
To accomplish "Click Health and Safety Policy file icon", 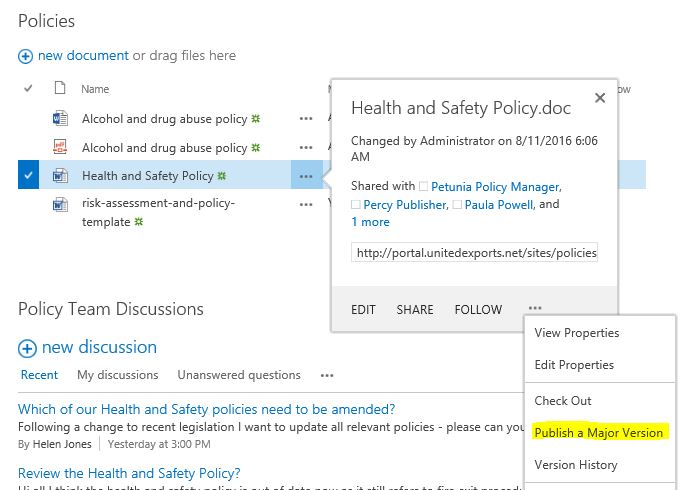I will 59,176.
